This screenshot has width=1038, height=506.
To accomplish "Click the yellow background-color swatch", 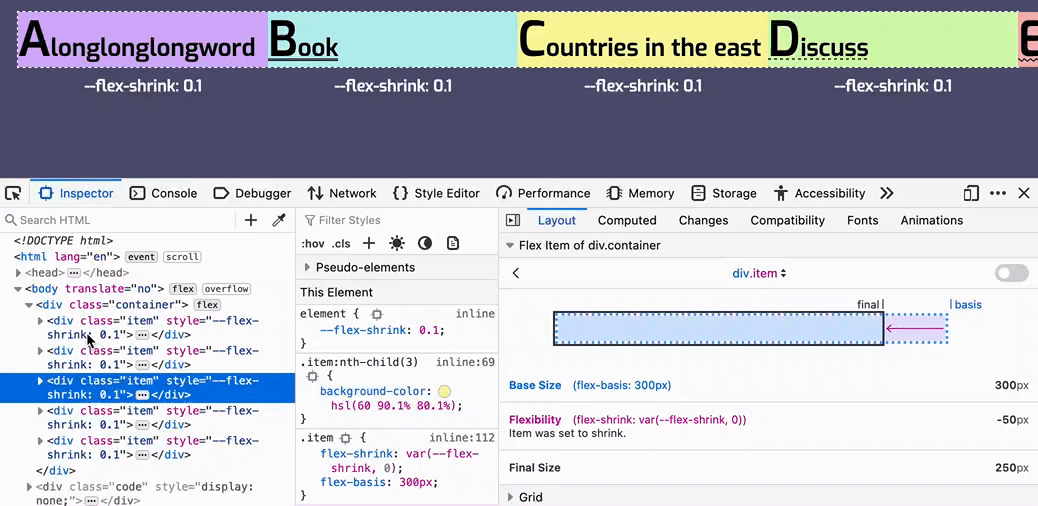I will pyautogui.click(x=444, y=391).
